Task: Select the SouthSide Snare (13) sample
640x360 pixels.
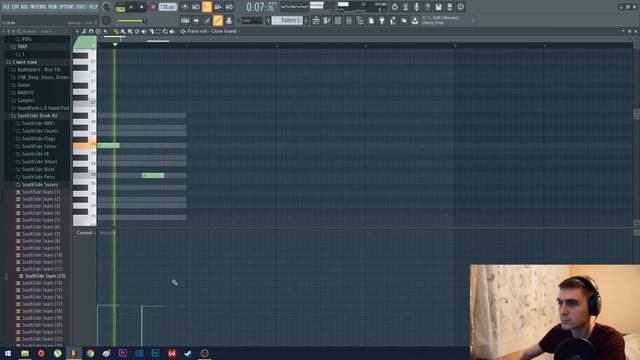Action: coord(44,276)
